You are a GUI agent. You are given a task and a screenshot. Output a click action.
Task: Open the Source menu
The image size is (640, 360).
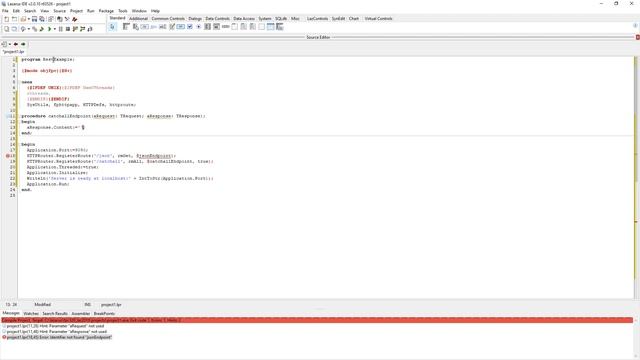click(x=59, y=11)
